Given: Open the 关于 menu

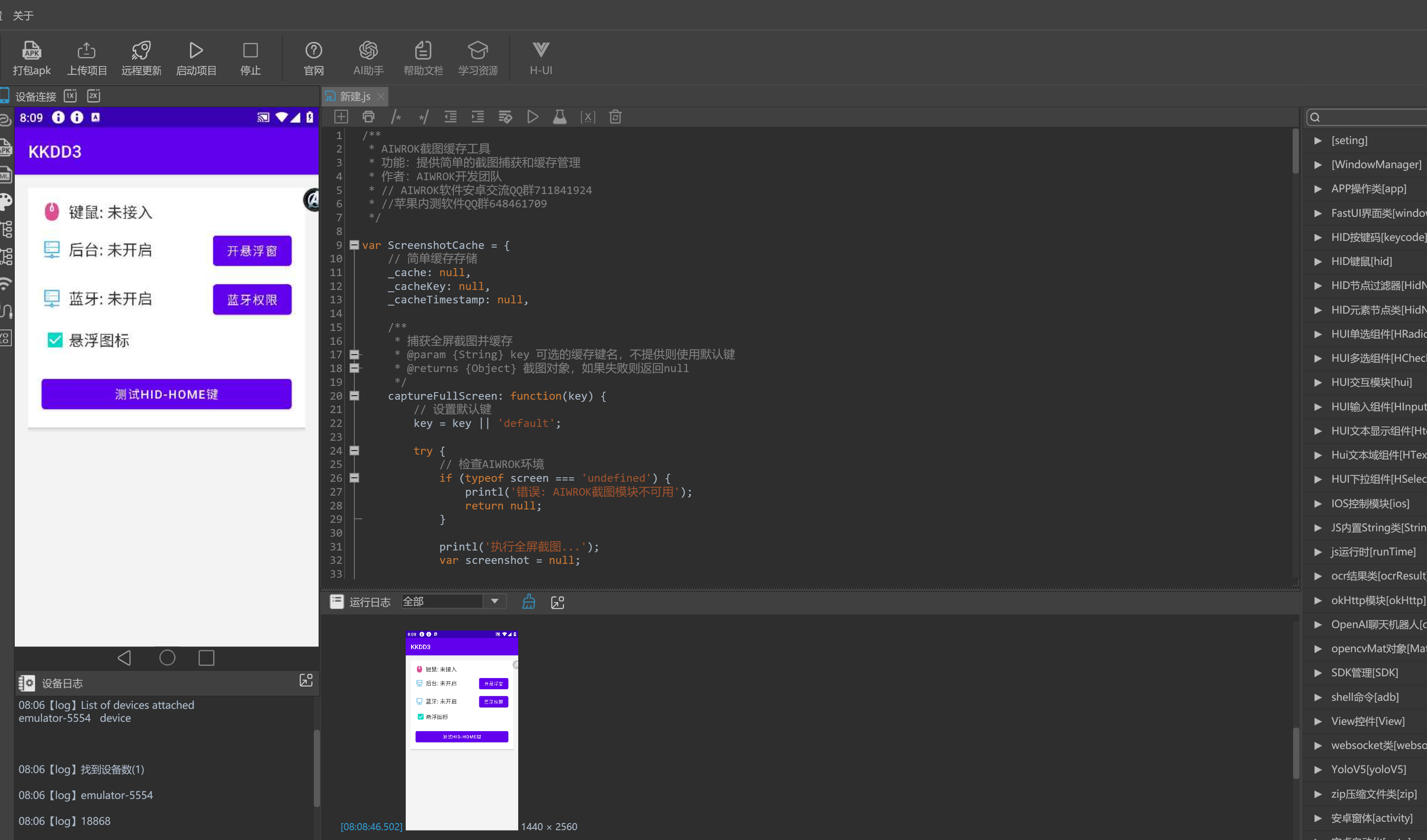Looking at the screenshot, I should coord(23,15).
